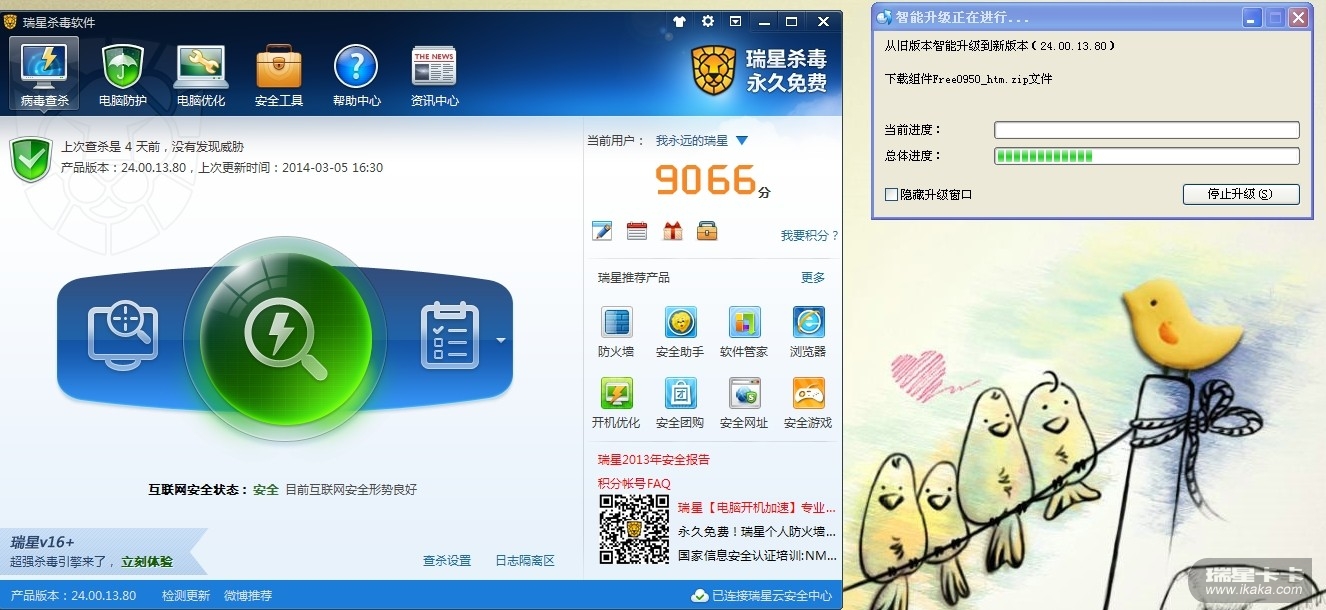Click the briefcase icon under score
Screen dimensions: 1326x610
707,231
